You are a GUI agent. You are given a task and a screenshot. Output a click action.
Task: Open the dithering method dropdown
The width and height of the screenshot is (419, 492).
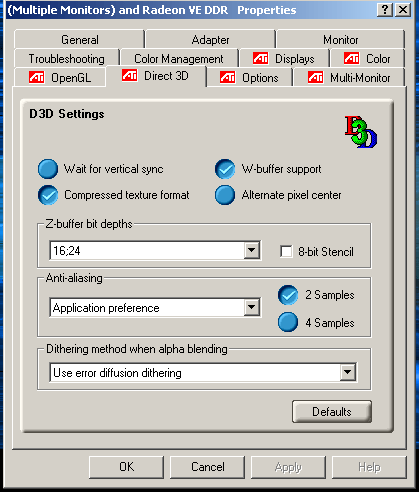click(x=348, y=372)
